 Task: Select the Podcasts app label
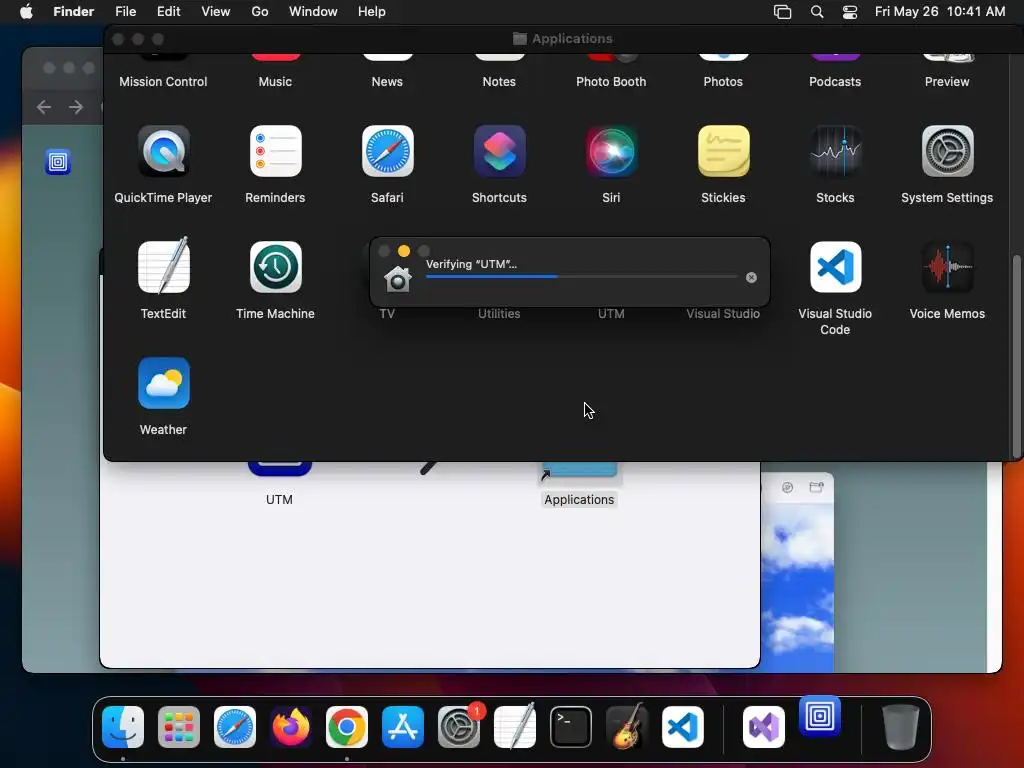(835, 82)
